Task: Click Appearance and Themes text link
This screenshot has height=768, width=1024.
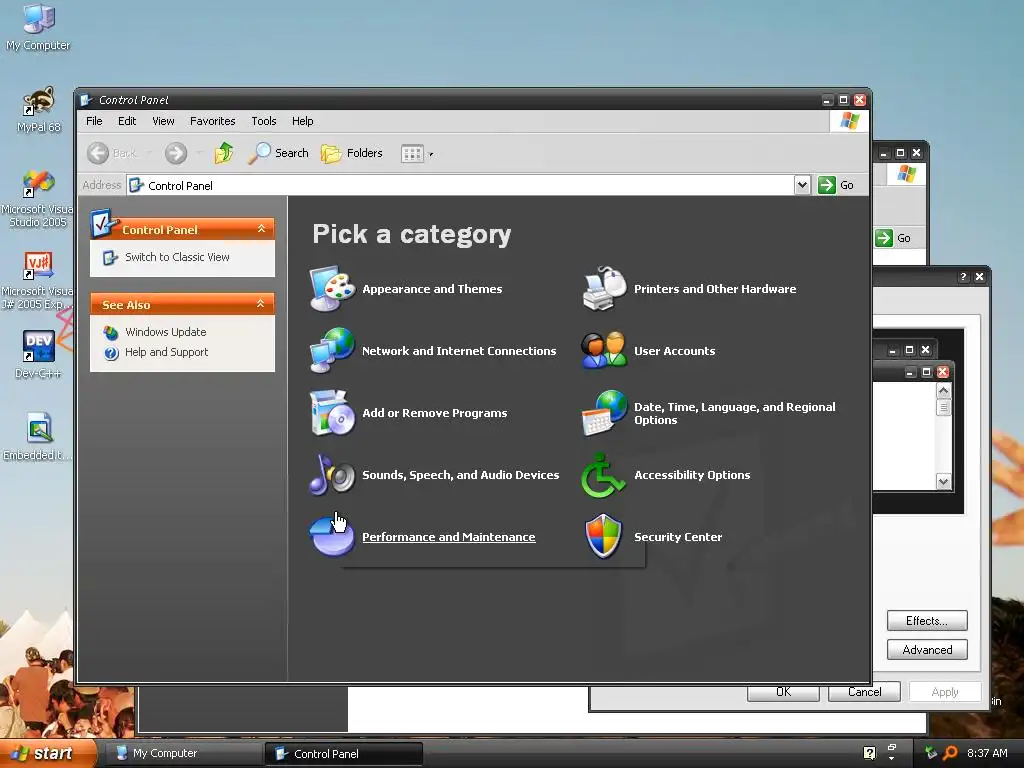Action: coord(432,289)
